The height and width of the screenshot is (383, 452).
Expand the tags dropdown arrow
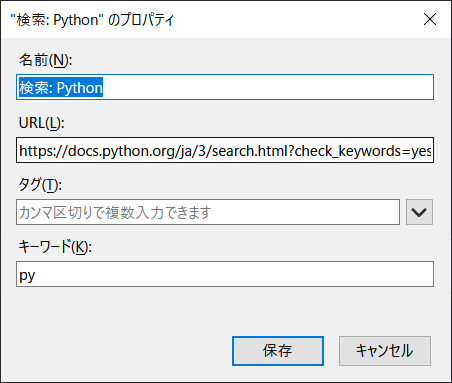(419, 212)
